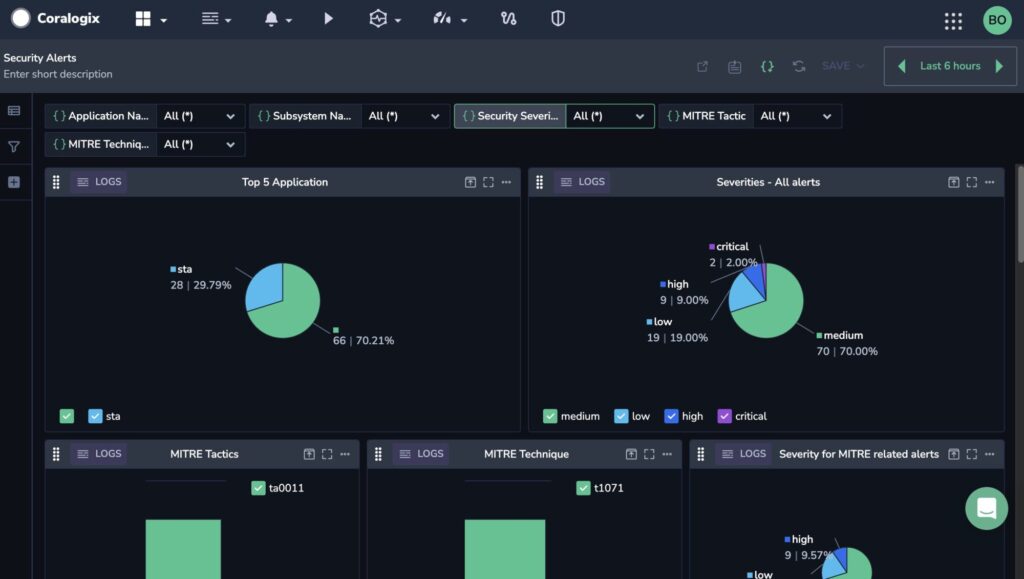Click the Security Alerts dashboard title
This screenshot has width=1024, height=579.
click(x=40, y=57)
